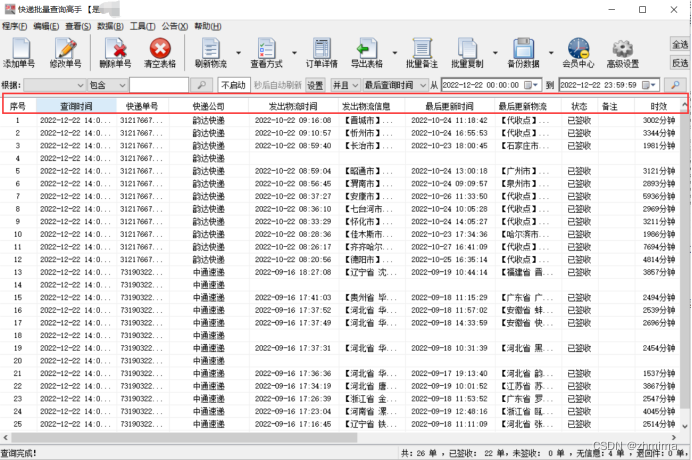The image size is (692, 460).
Task: Open the 编辑(E) menu
Action: click(46, 26)
